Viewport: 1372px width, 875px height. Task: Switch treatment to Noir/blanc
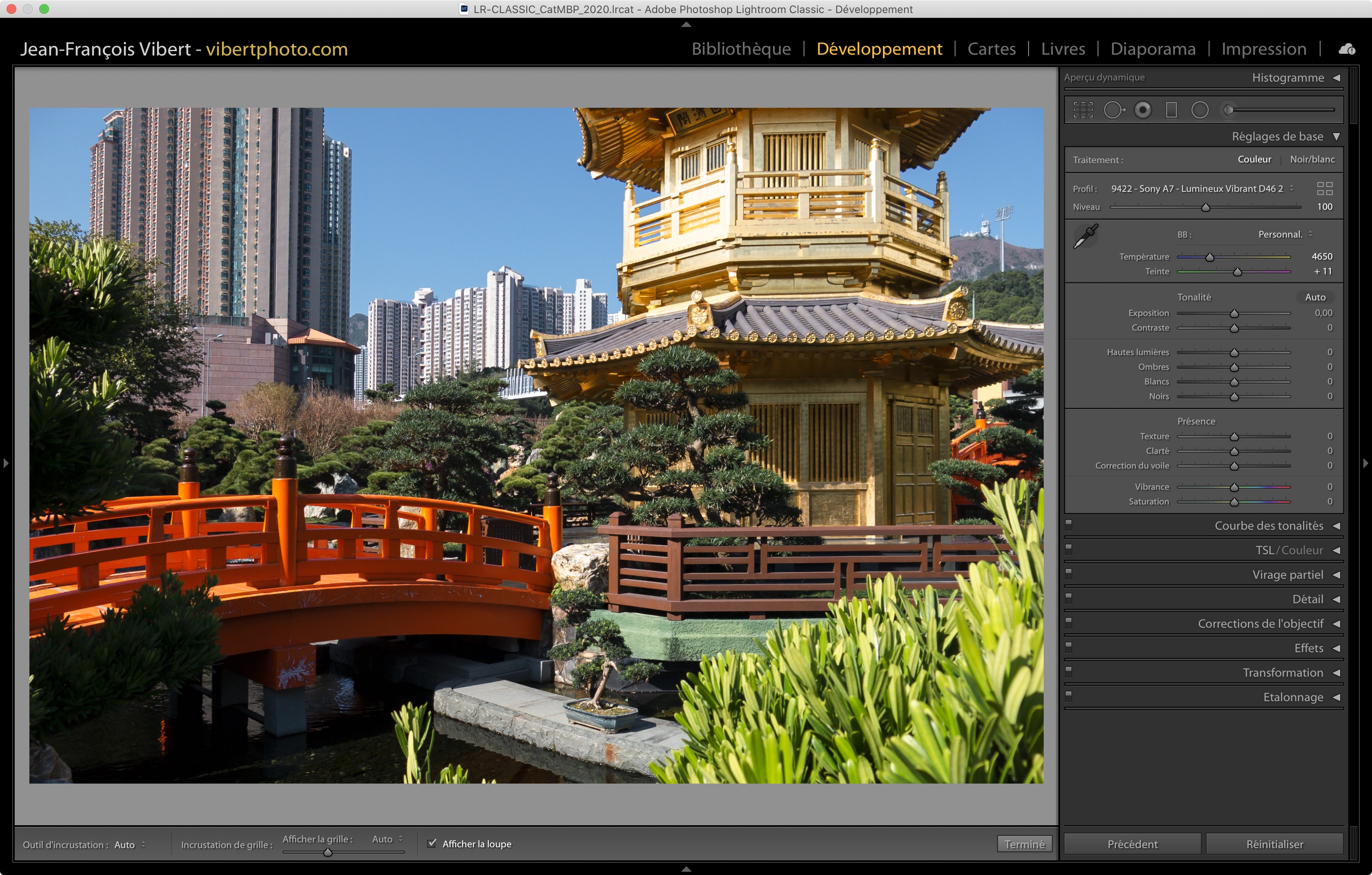(x=1312, y=160)
